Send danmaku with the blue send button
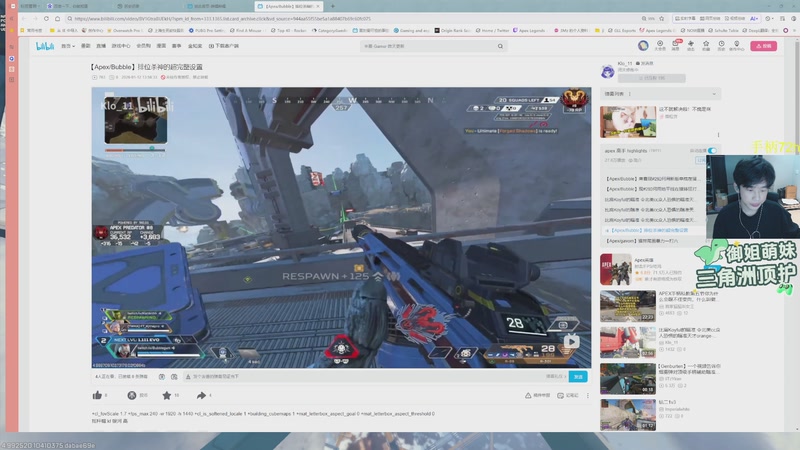This screenshot has width=800, height=450. [578, 377]
